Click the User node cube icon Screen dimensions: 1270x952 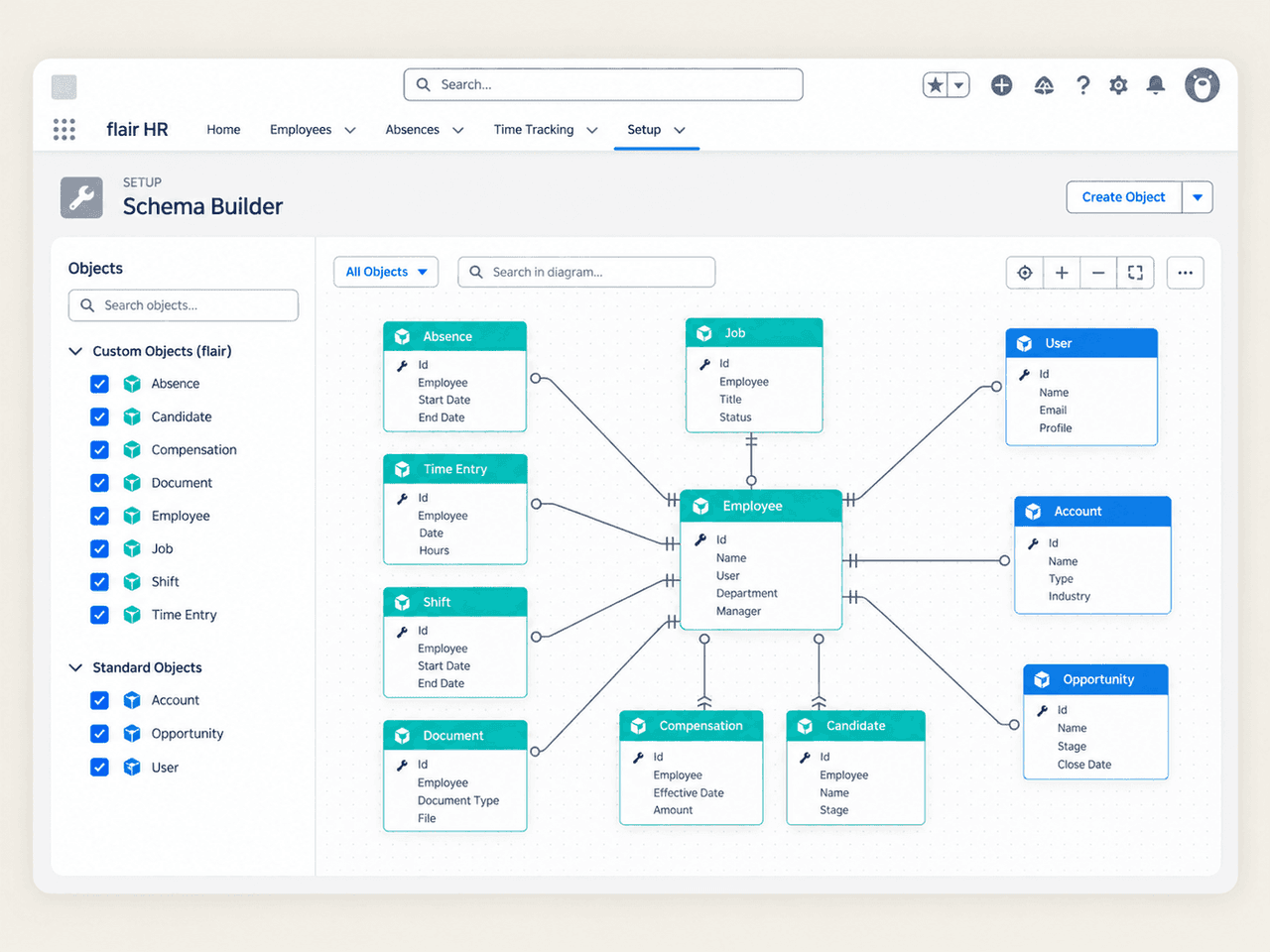point(1025,343)
